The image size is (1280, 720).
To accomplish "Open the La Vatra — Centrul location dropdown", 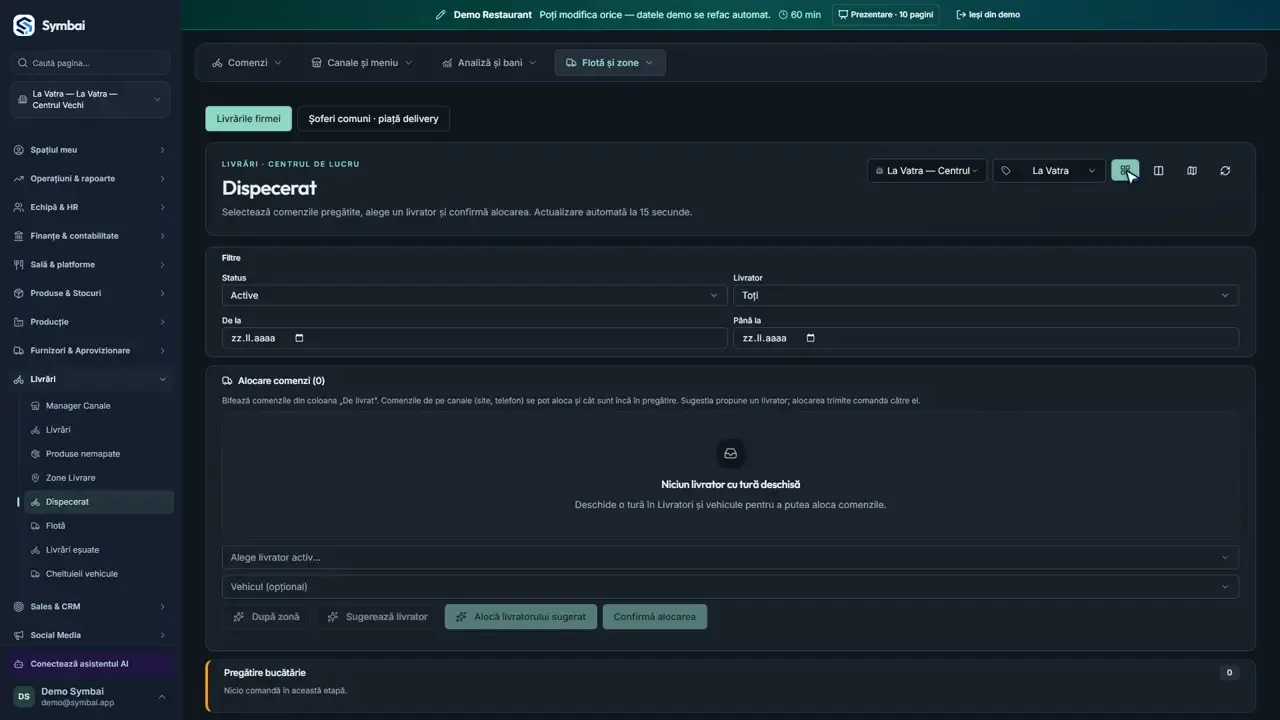I will click(928, 171).
